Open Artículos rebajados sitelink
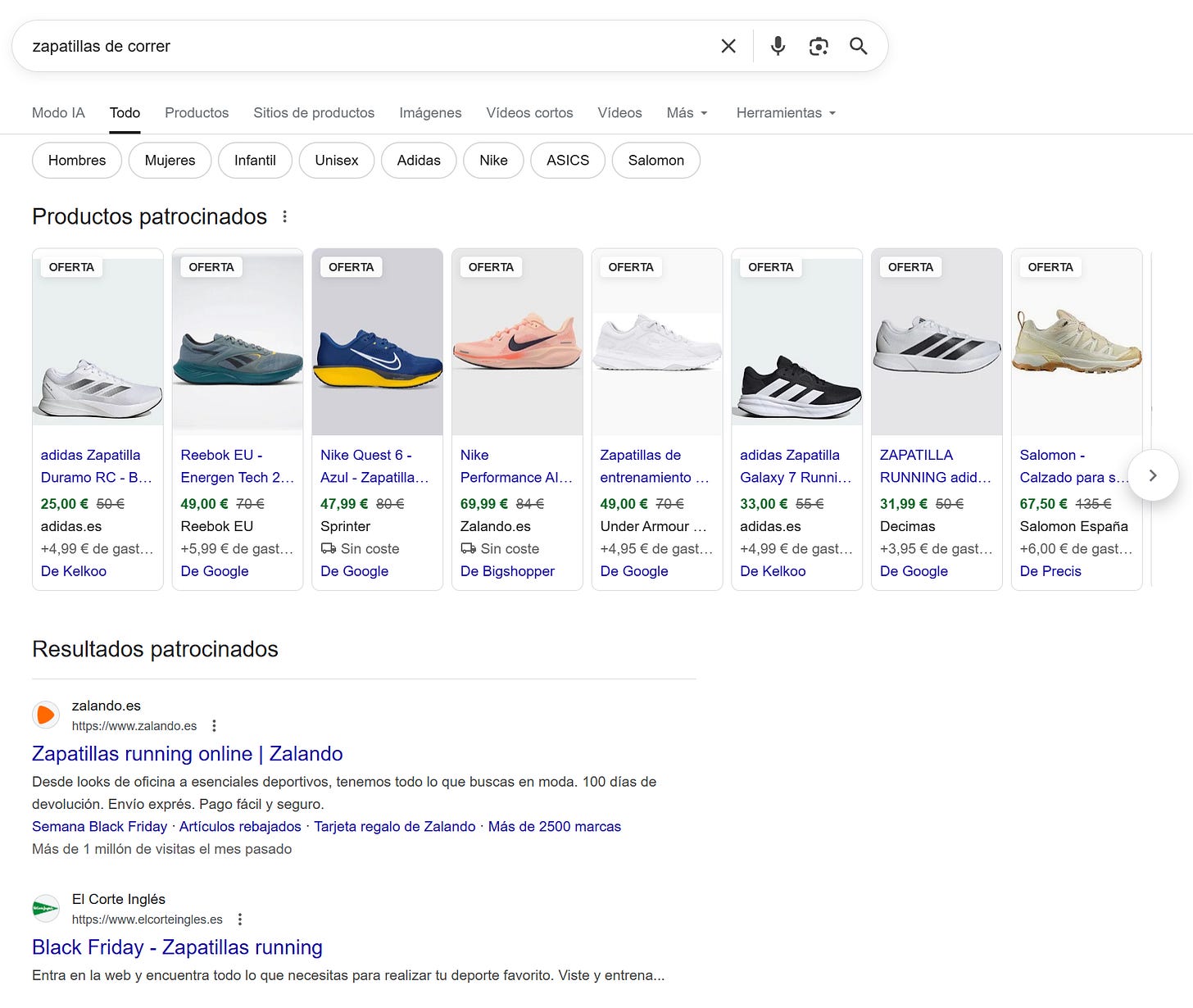 (x=240, y=827)
